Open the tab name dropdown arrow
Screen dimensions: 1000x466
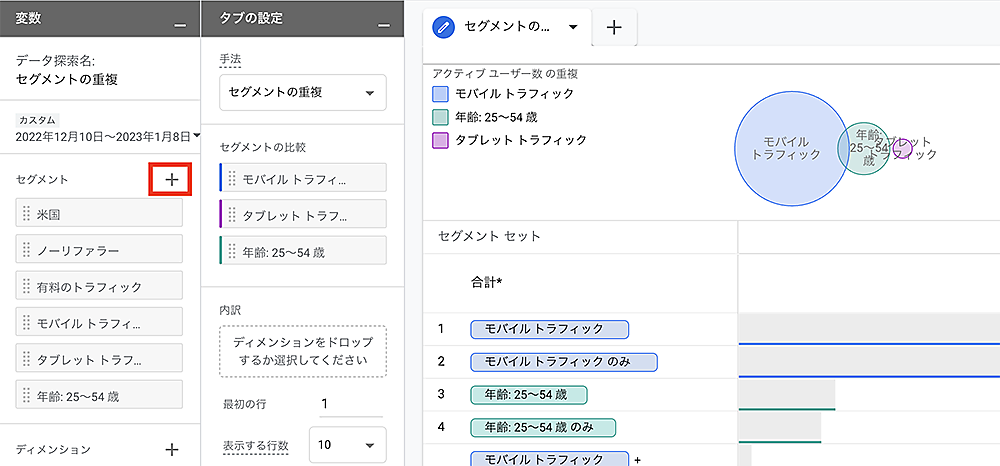point(573,27)
